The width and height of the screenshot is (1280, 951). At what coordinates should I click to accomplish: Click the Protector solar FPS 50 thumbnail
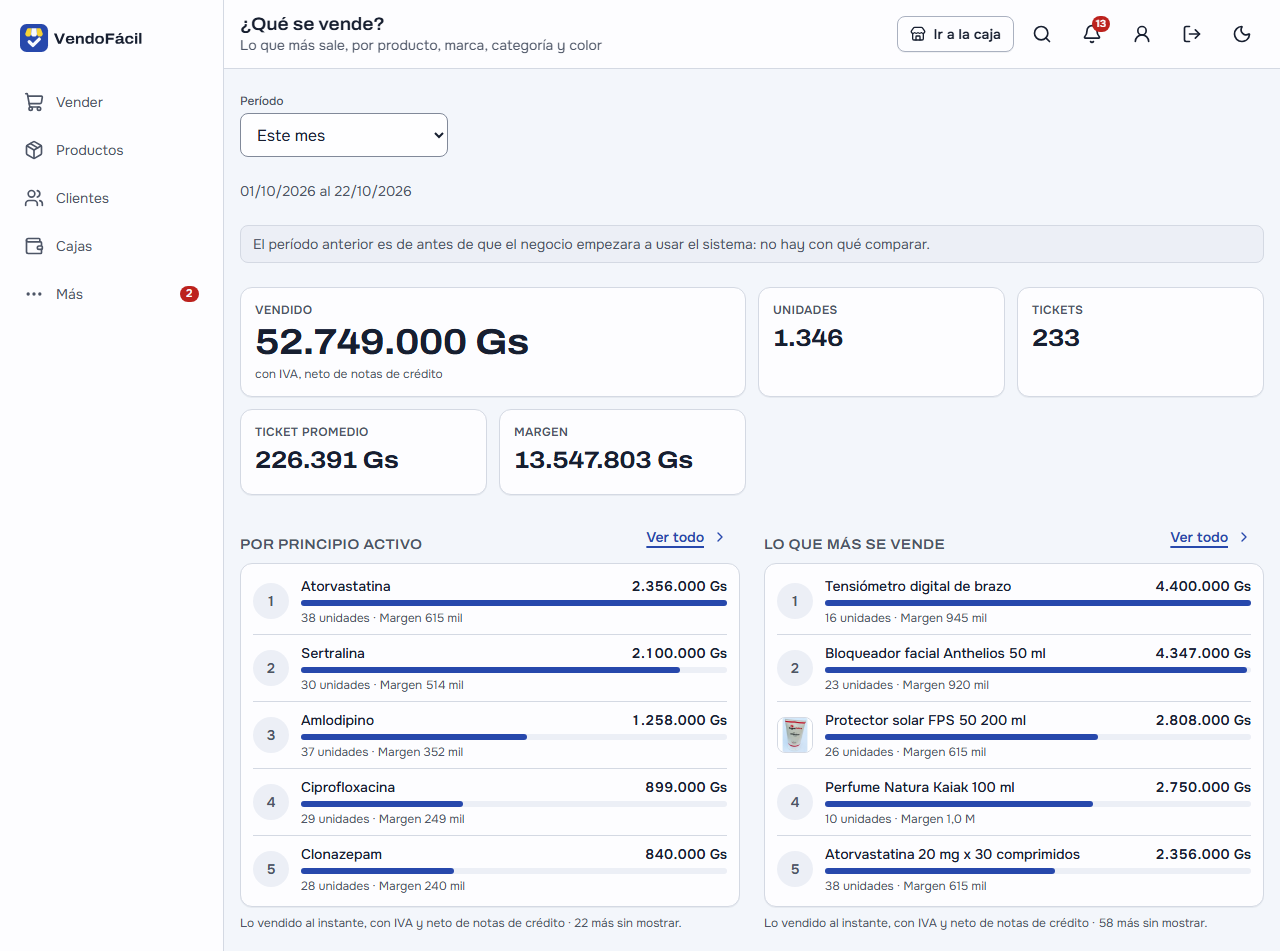tap(795, 735)
